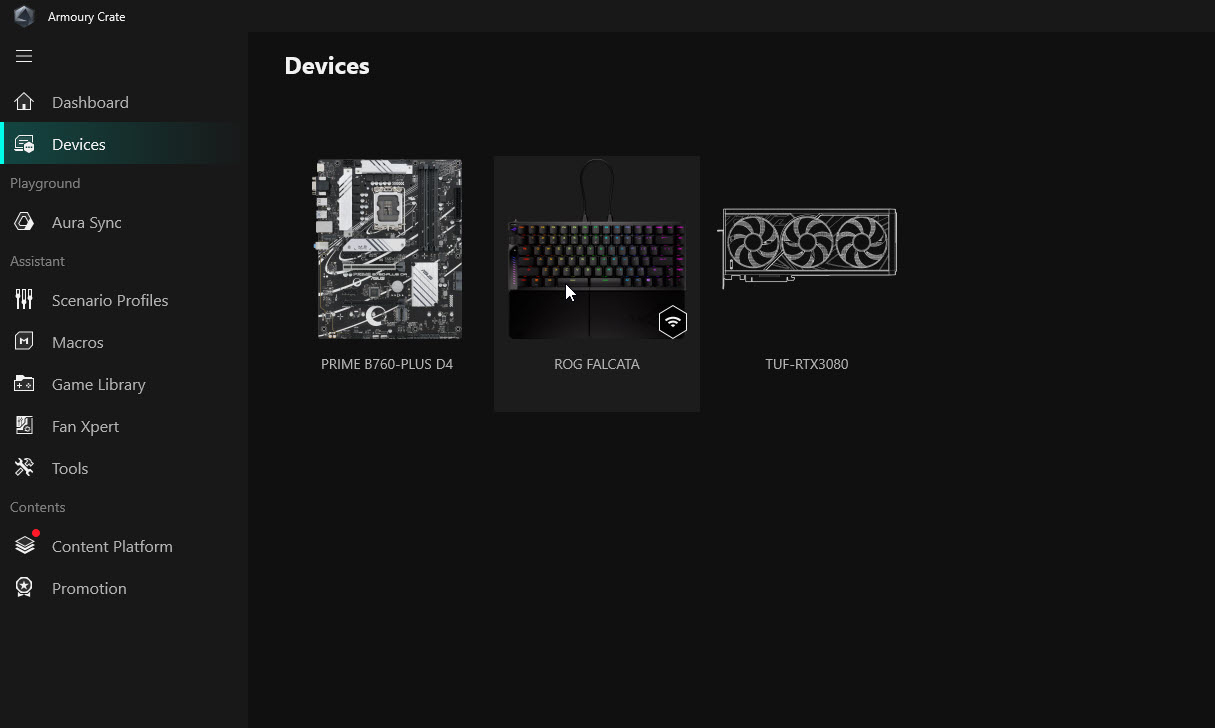This screenshot has height=728, width=1215.
Task: Open the Aura Sync menu label
Action: click(x=87, y=222)
